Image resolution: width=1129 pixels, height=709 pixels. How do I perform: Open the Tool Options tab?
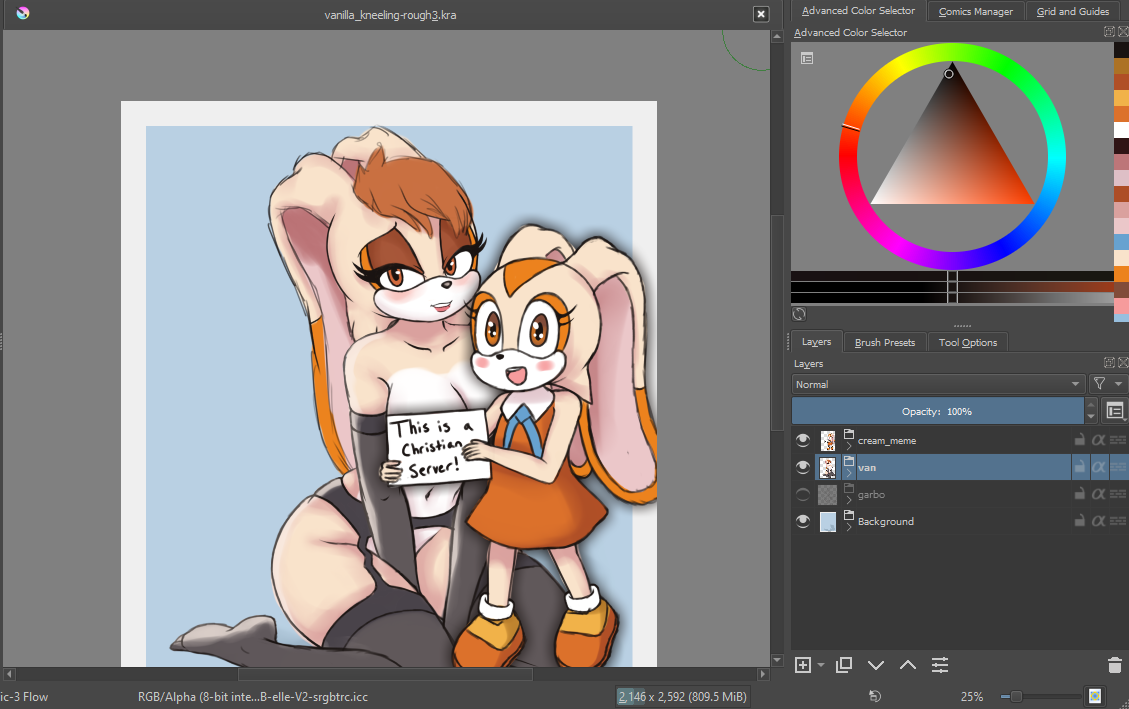[968, 343]
